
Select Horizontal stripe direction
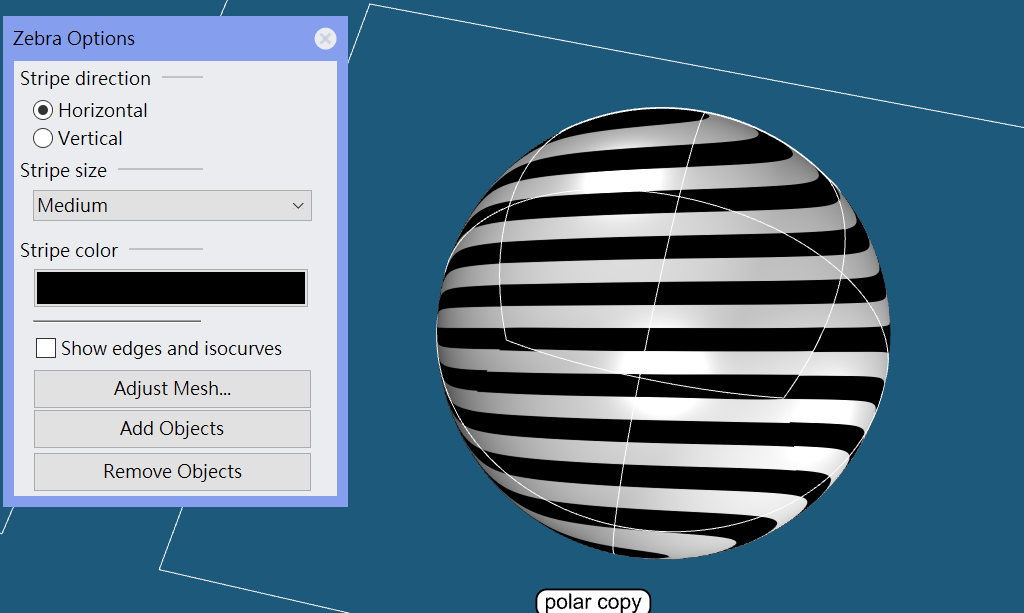[x=43, y=110]
